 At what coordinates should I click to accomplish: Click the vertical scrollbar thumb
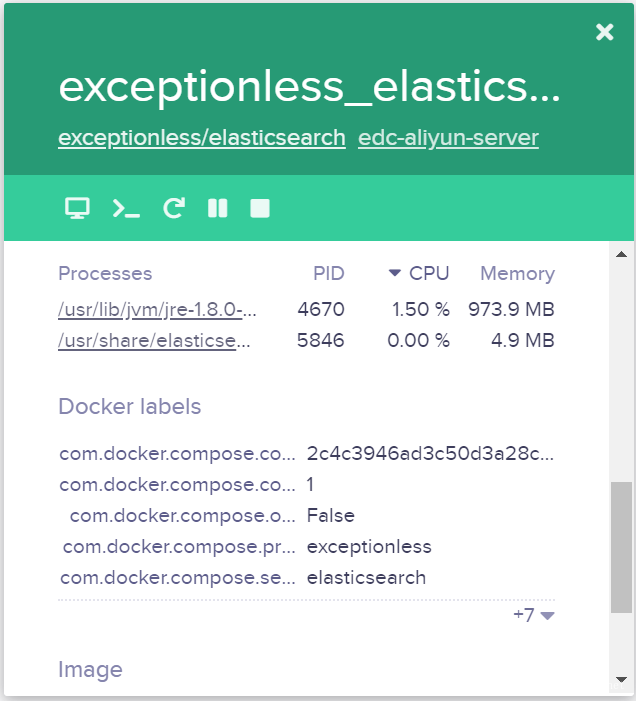pos(621,547)
